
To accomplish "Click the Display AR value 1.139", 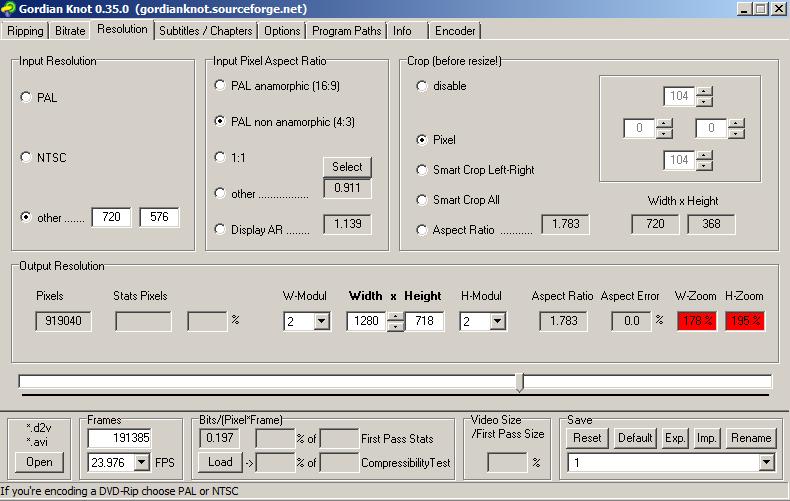I will point(348,224).
